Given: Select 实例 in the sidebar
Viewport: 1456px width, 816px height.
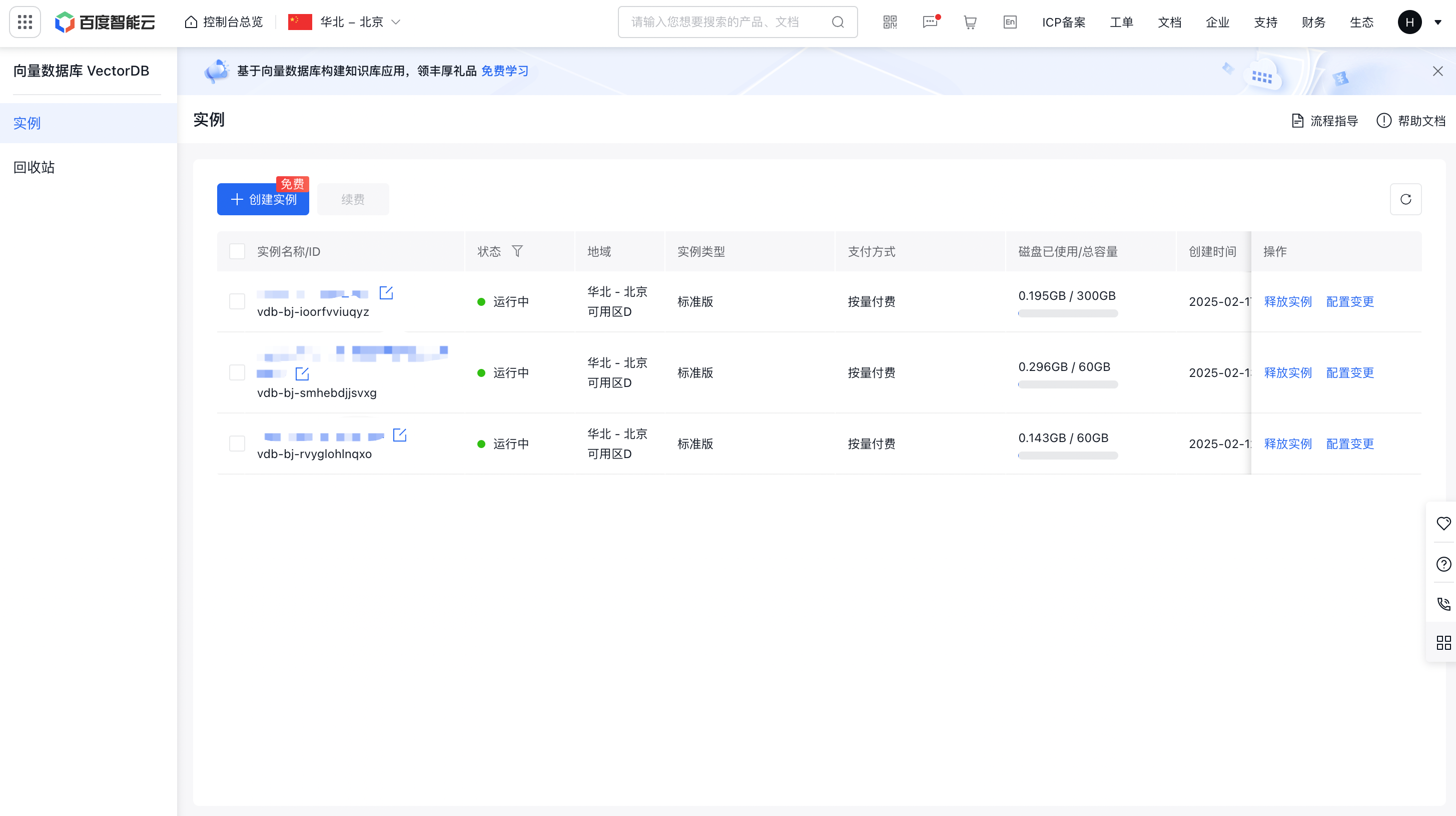Looking at the screenshot, I should click(x=89, y=123).
